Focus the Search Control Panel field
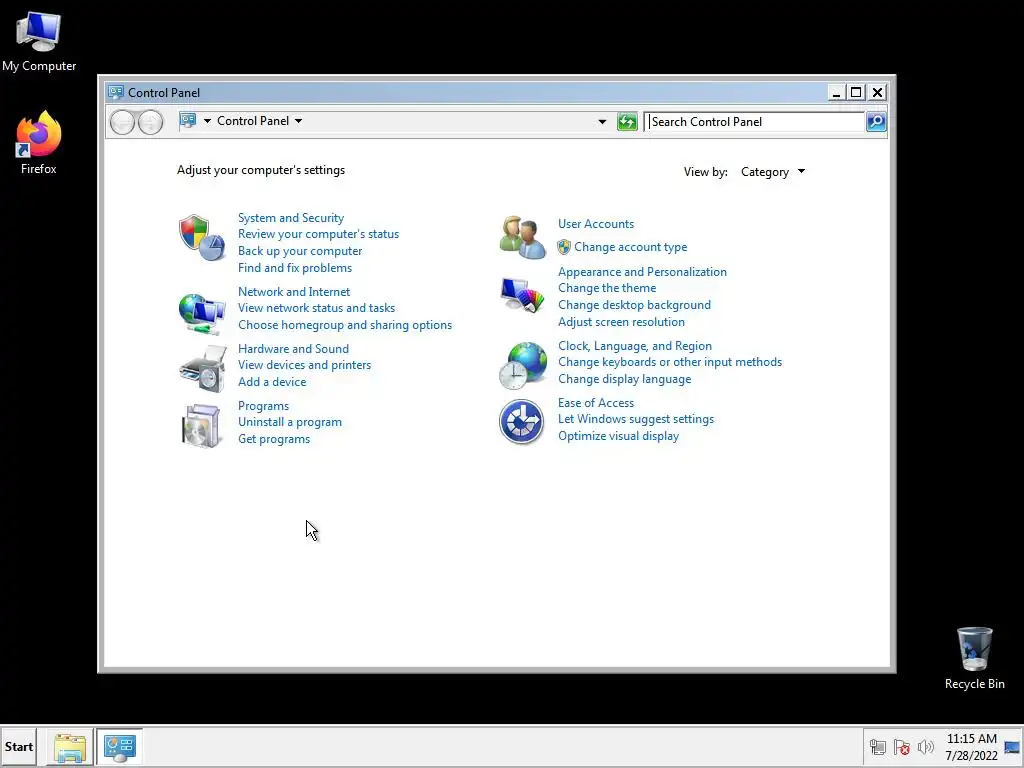This screenshot has height=768, width=1024. tap(754, 121)
